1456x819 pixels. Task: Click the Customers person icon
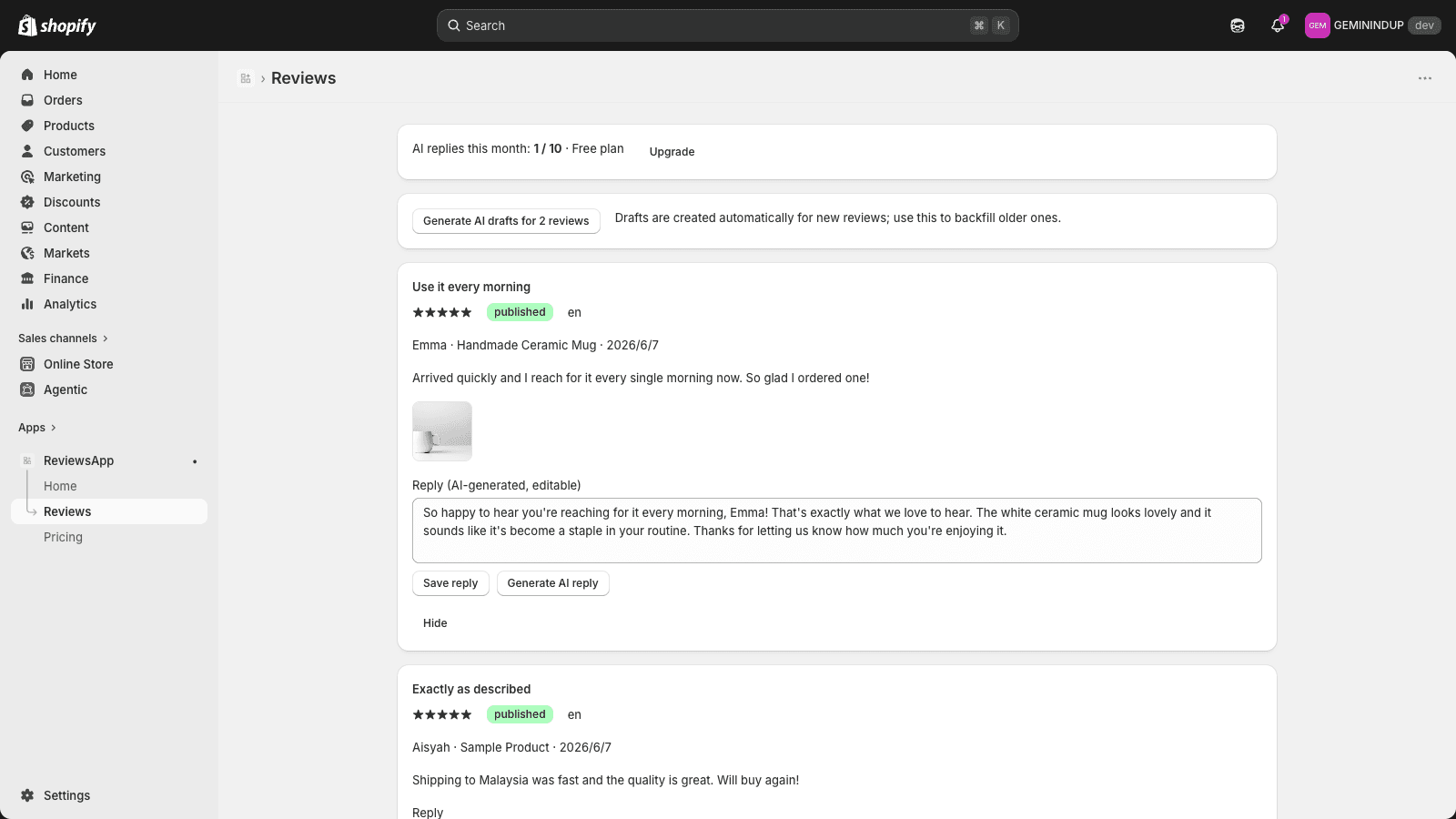(x=27, y=151)
